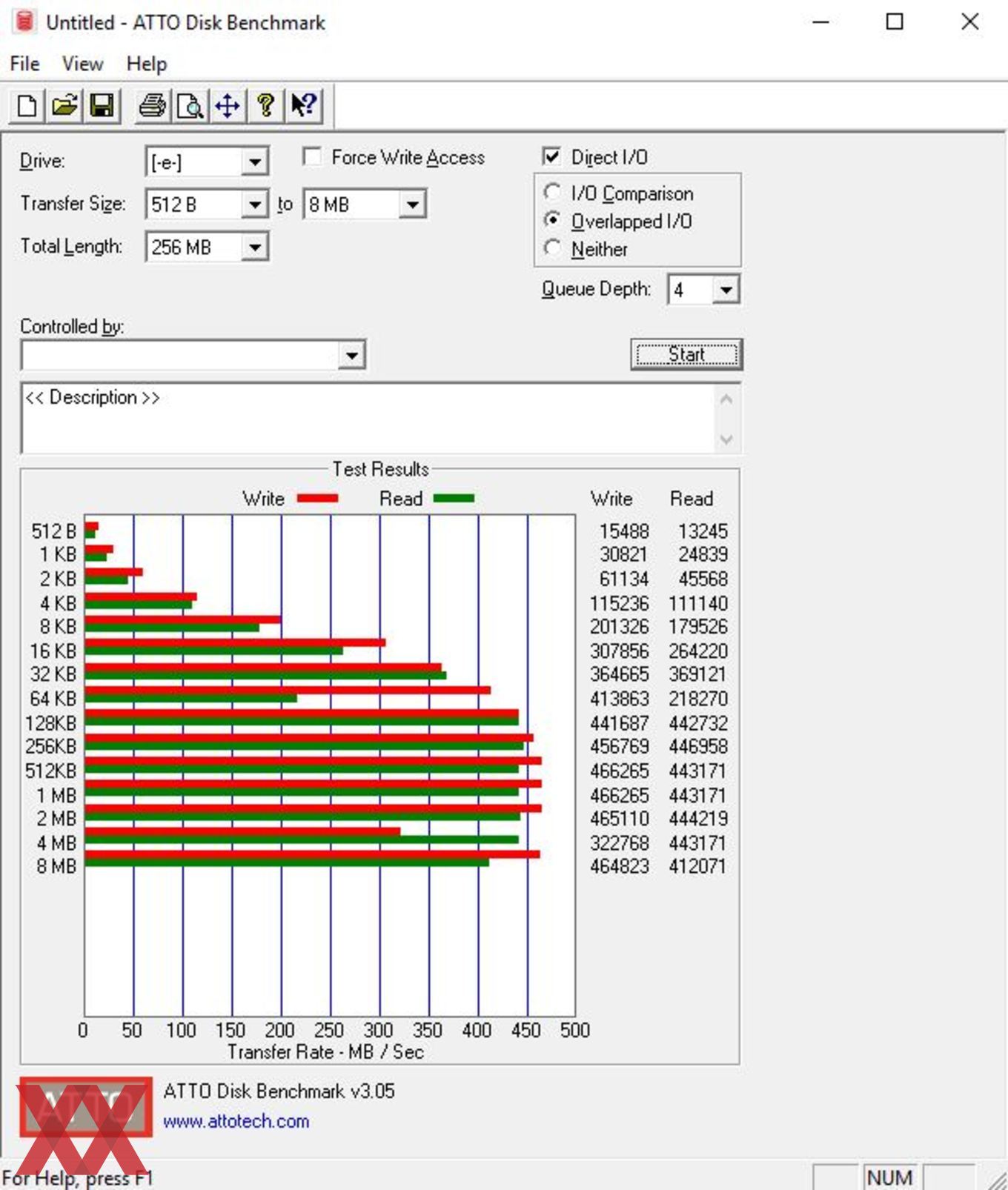
Task: Click the red Write legend swatch
Action: tap(317, 499)
